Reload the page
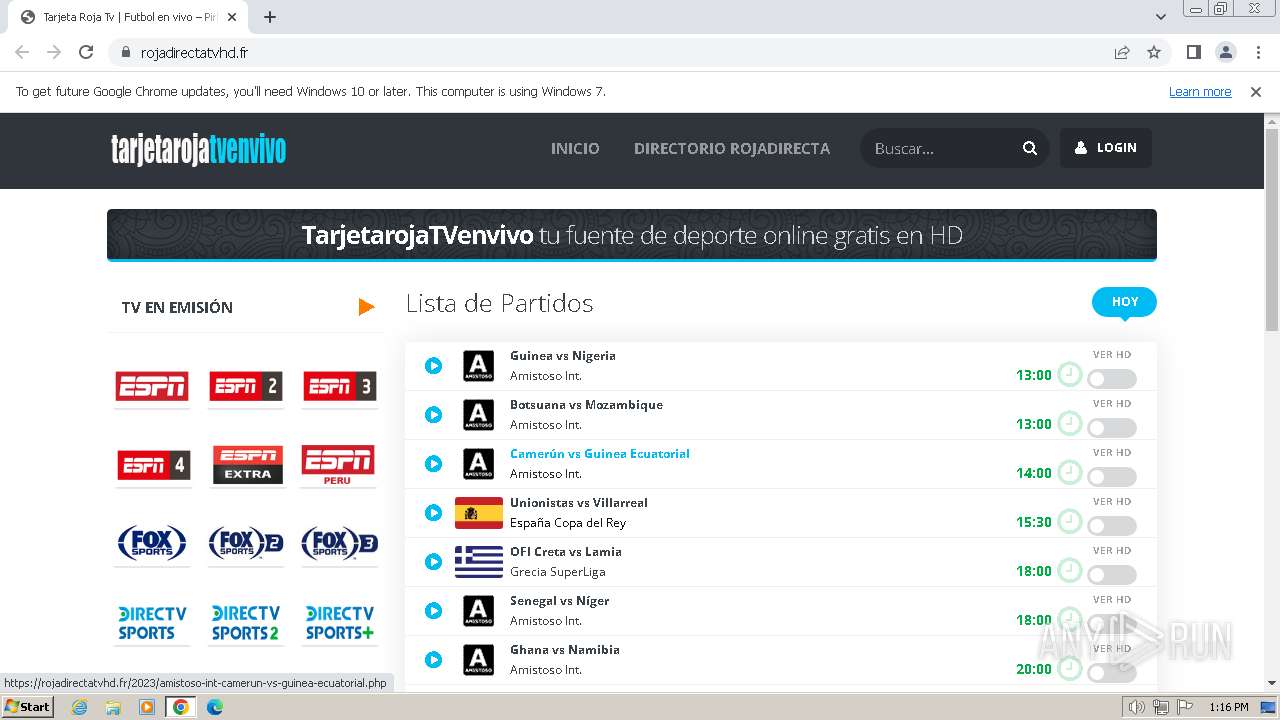Image resolution: width=1280 pixels, height=720 pixels. click(86, 52)
